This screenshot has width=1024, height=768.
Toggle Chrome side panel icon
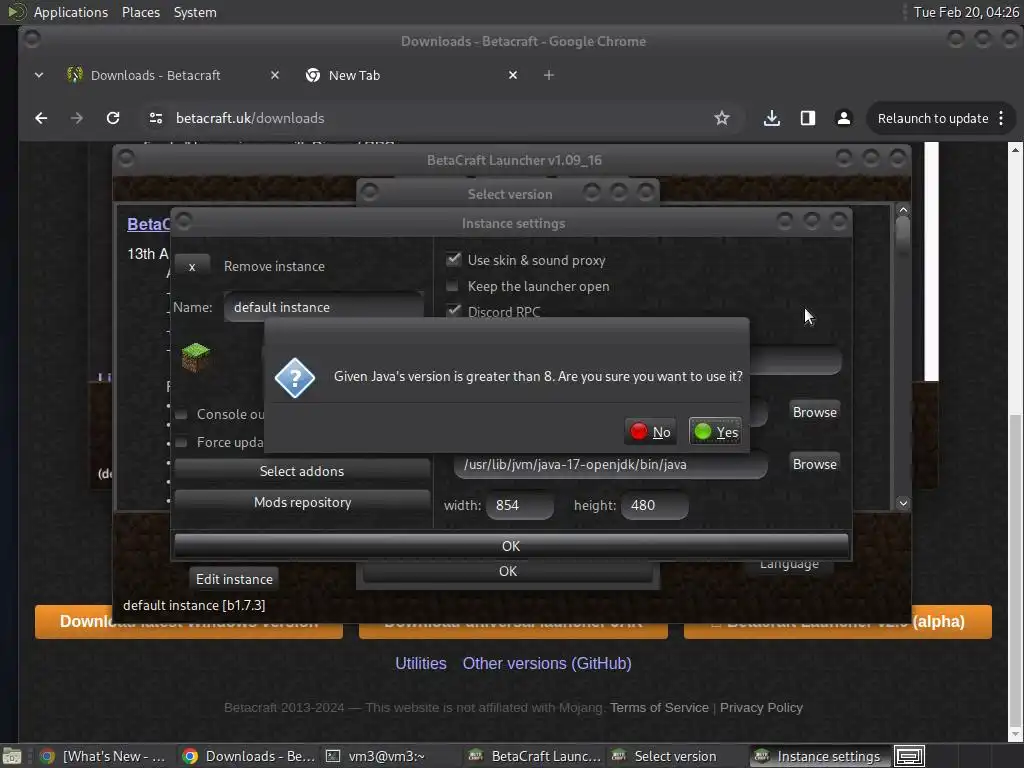tap(808, 118)
